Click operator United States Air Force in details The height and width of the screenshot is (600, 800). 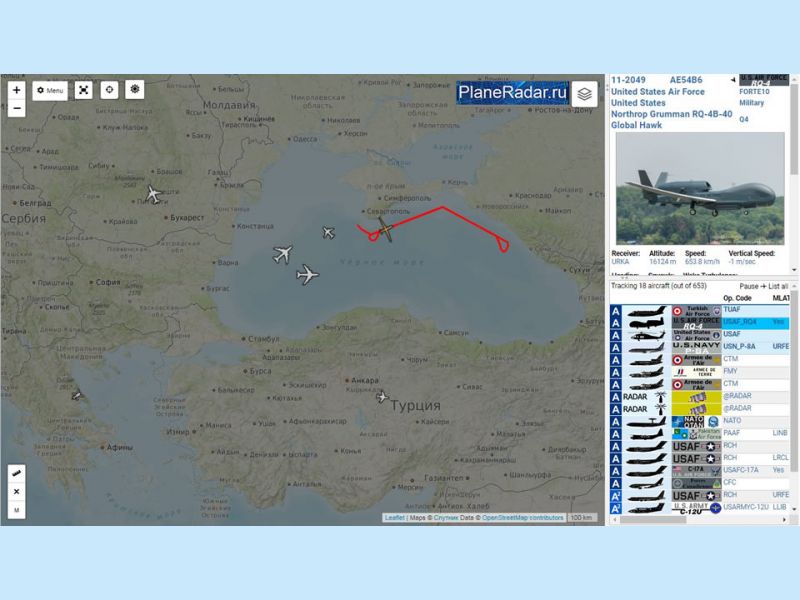[658, 92]
